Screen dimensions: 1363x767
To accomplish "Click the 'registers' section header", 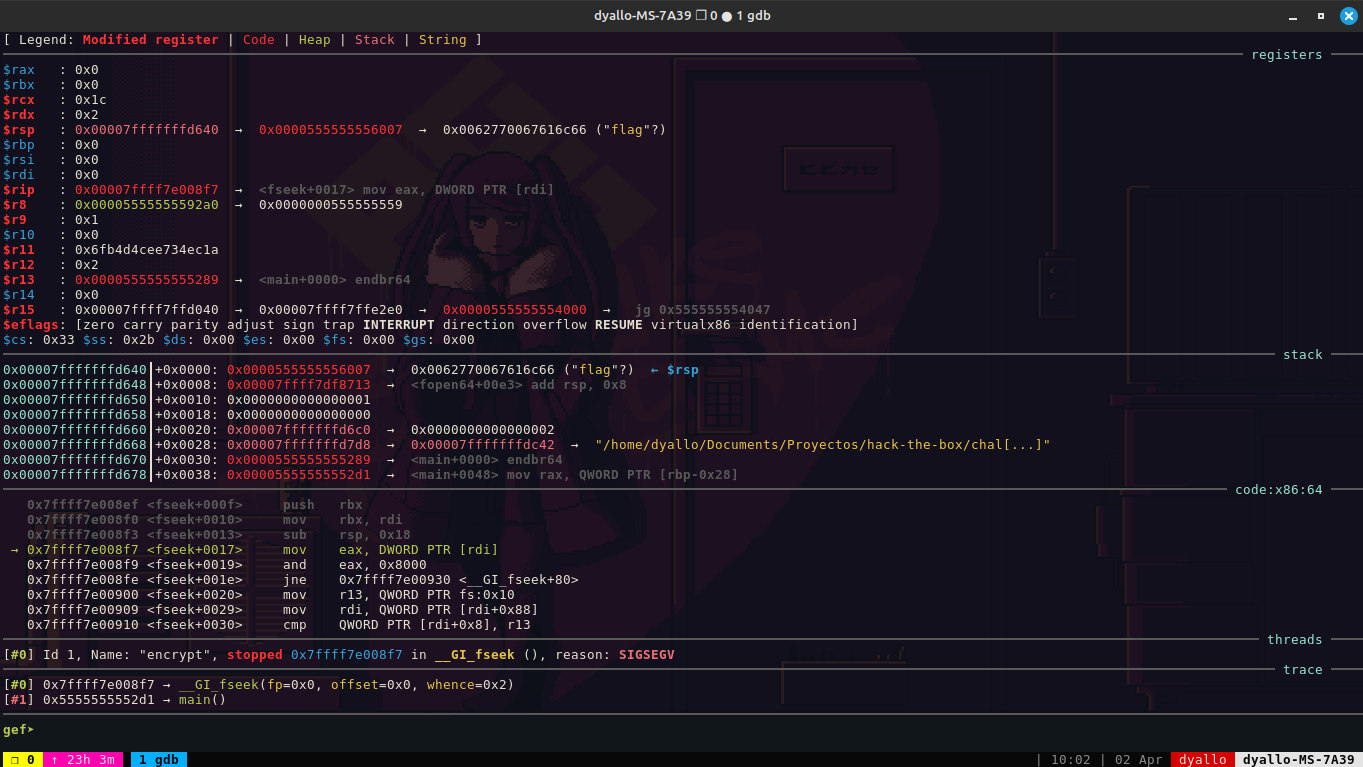I will tap(1286, 55).
